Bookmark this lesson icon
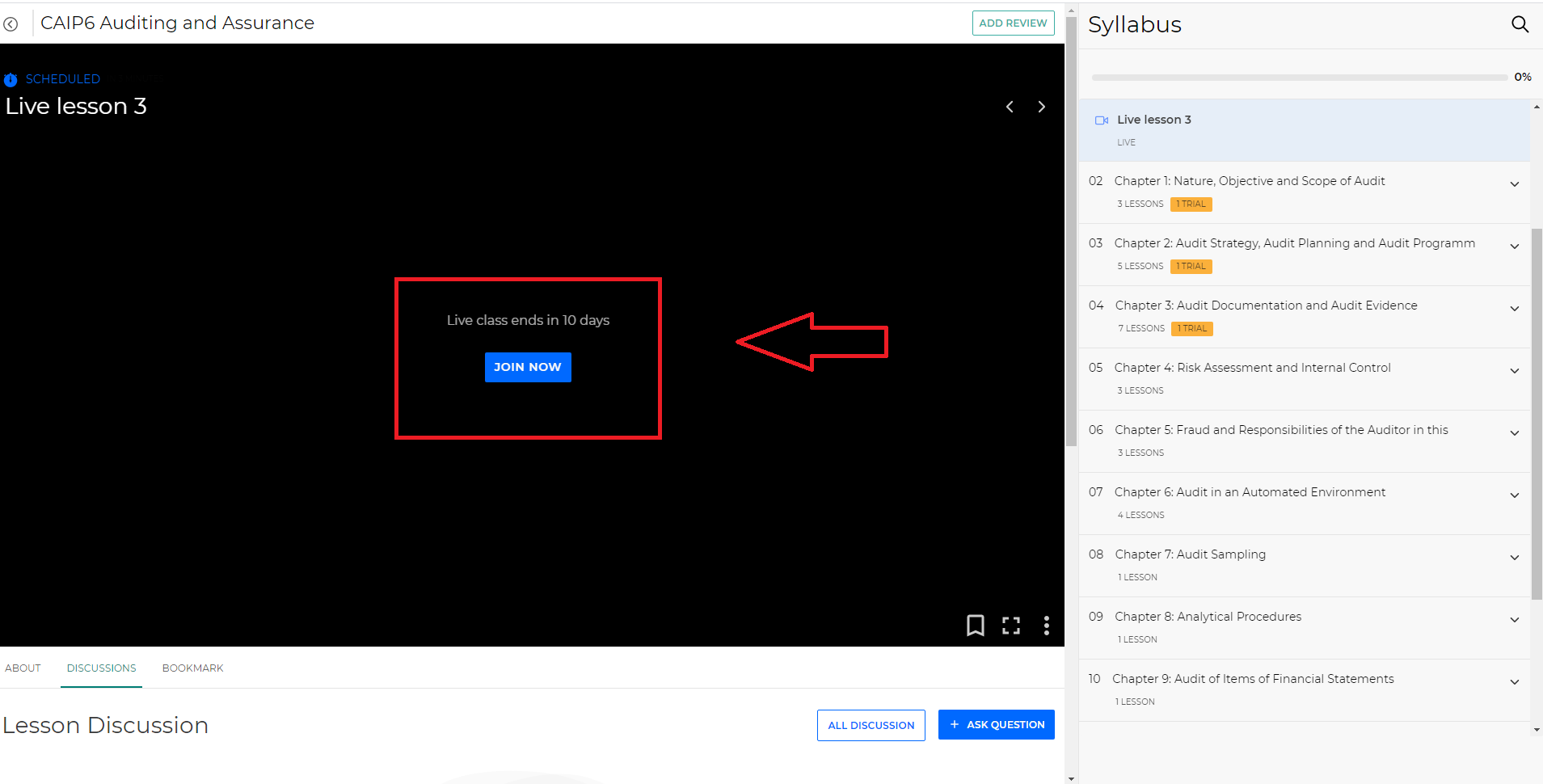This screenshot has height=784, width=1543. pyautogui.click(x=976, y=626)
